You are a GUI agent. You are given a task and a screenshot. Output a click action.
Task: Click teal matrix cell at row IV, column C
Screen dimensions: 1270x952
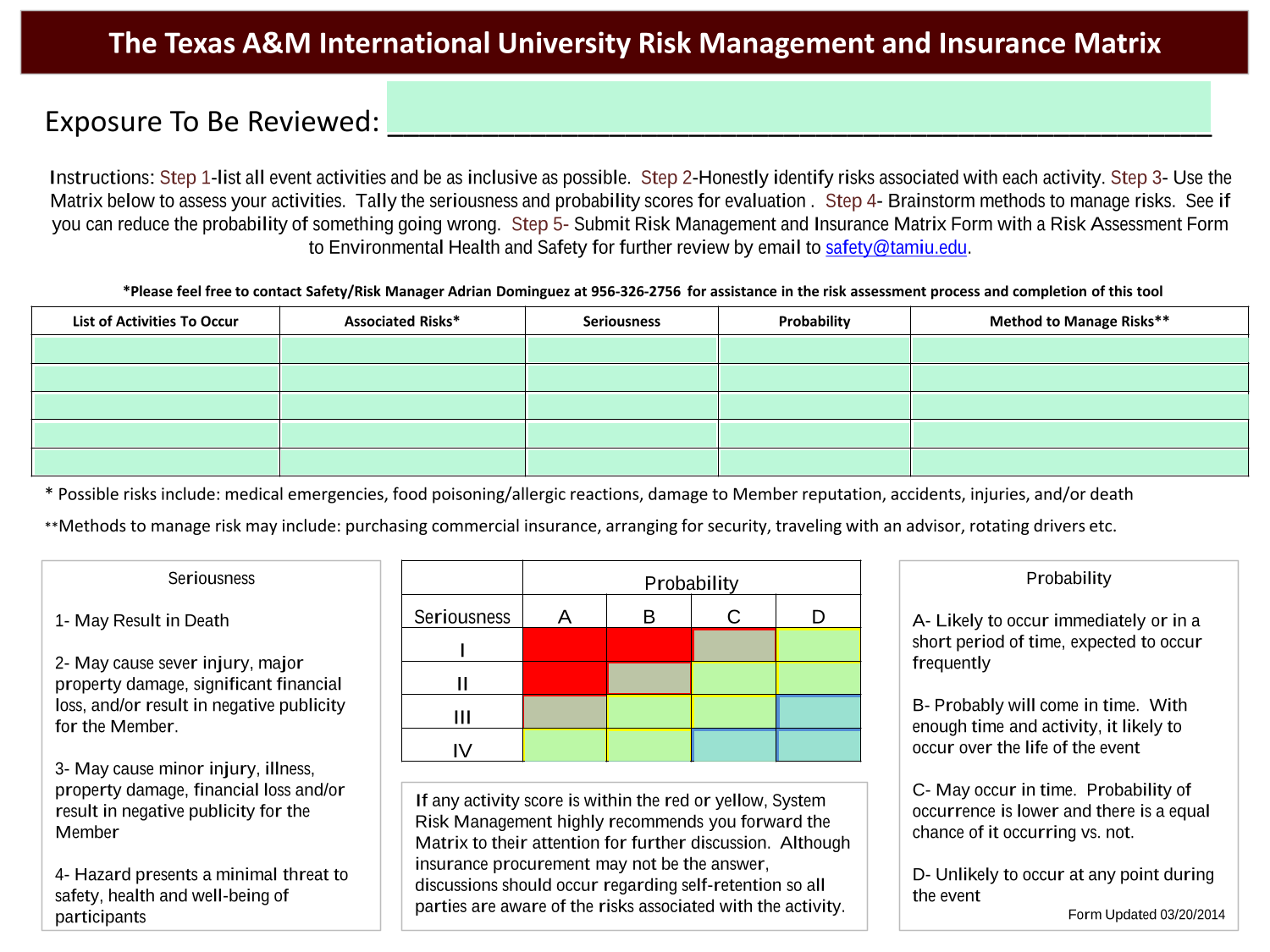(x=734, y=746)
